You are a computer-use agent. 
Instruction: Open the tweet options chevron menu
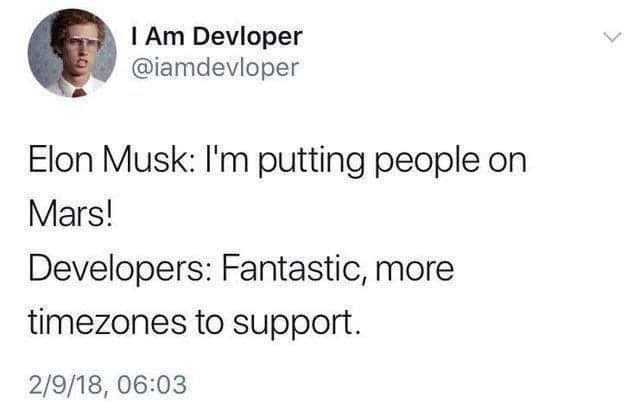coord(612,38)
